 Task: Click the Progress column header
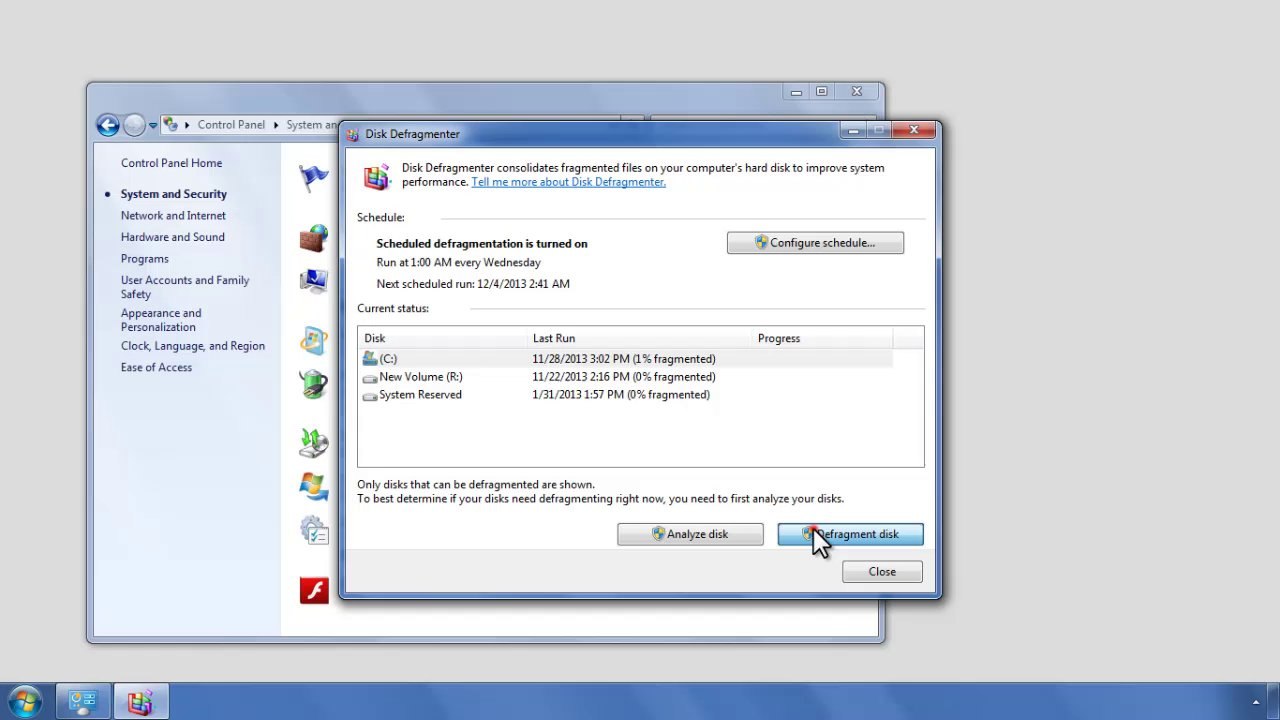pyautogui.click(x=822, y=338)
